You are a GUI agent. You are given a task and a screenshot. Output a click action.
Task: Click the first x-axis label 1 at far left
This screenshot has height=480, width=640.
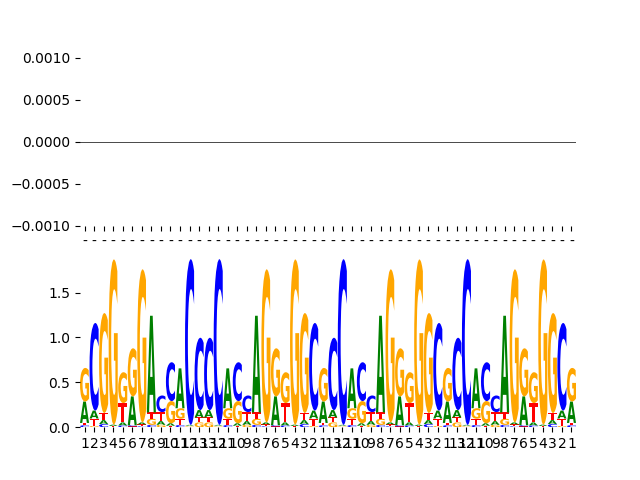85,443
